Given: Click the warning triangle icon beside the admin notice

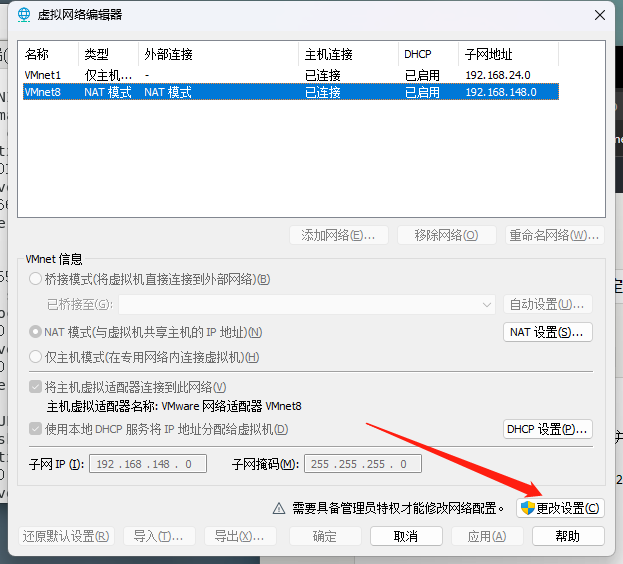Looking at the screenshot, I should coord(279,508).
